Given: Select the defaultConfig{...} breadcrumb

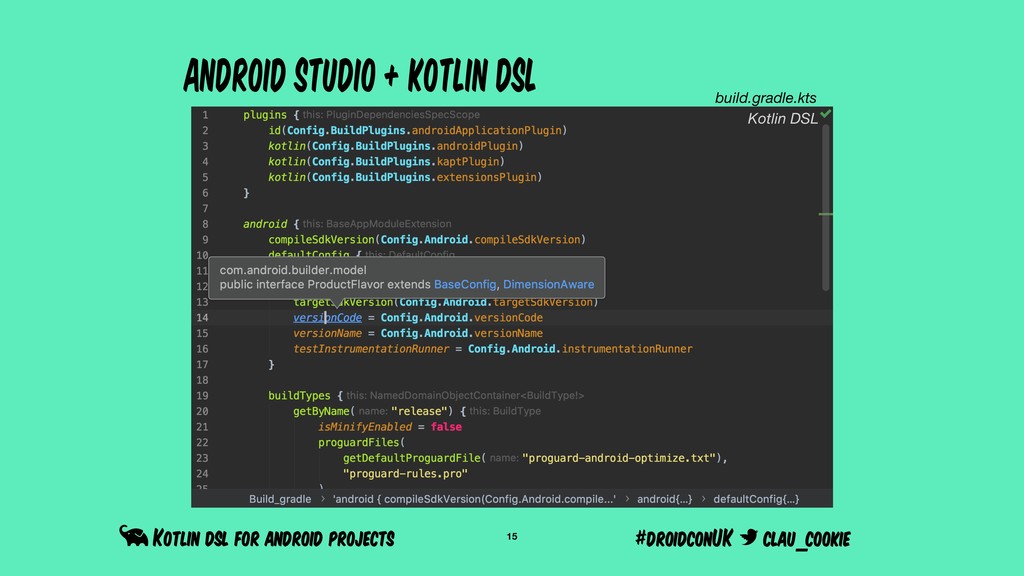Looking at the screenshot, I should (756, 499).
